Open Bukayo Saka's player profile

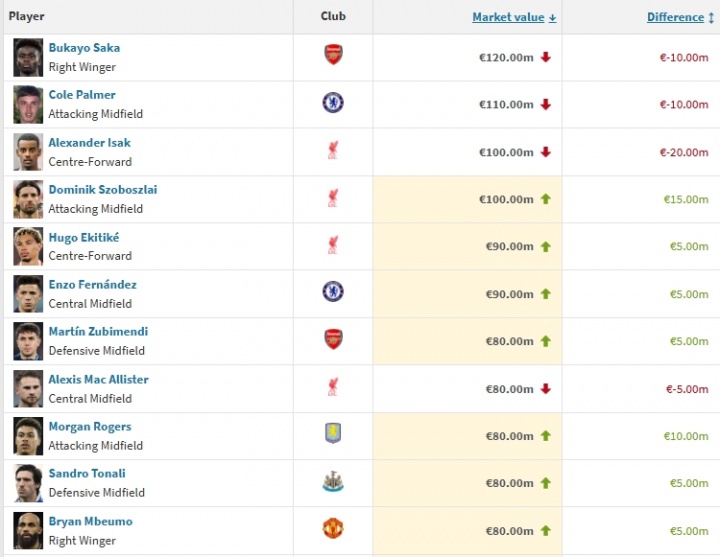tap(84, 48)
